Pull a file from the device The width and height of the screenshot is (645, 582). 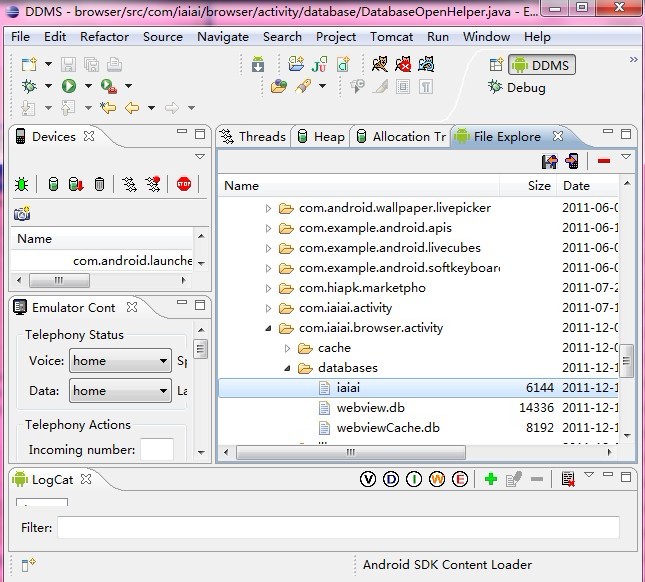[x=549, y=161]
